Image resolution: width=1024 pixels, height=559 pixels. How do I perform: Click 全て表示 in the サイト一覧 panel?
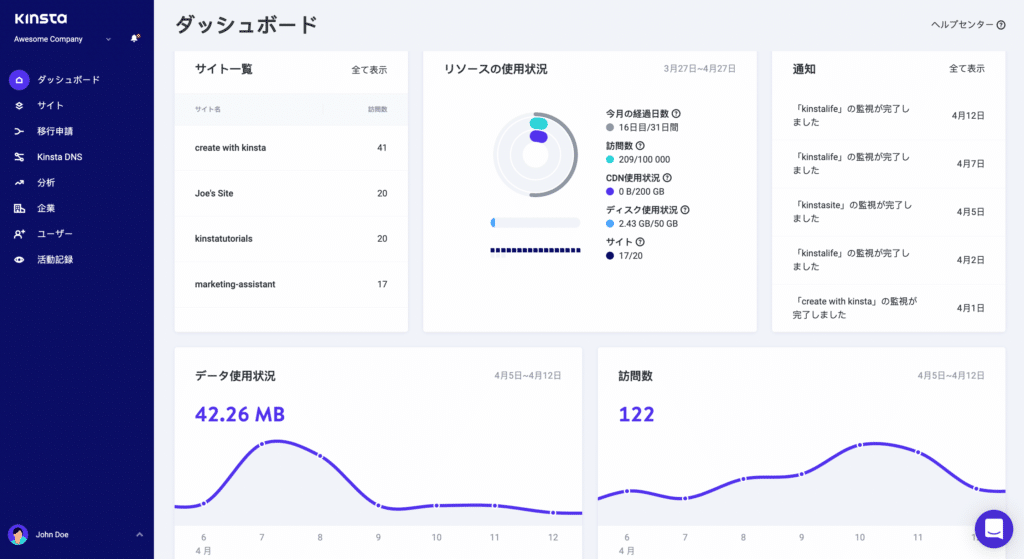click(368, 70)
